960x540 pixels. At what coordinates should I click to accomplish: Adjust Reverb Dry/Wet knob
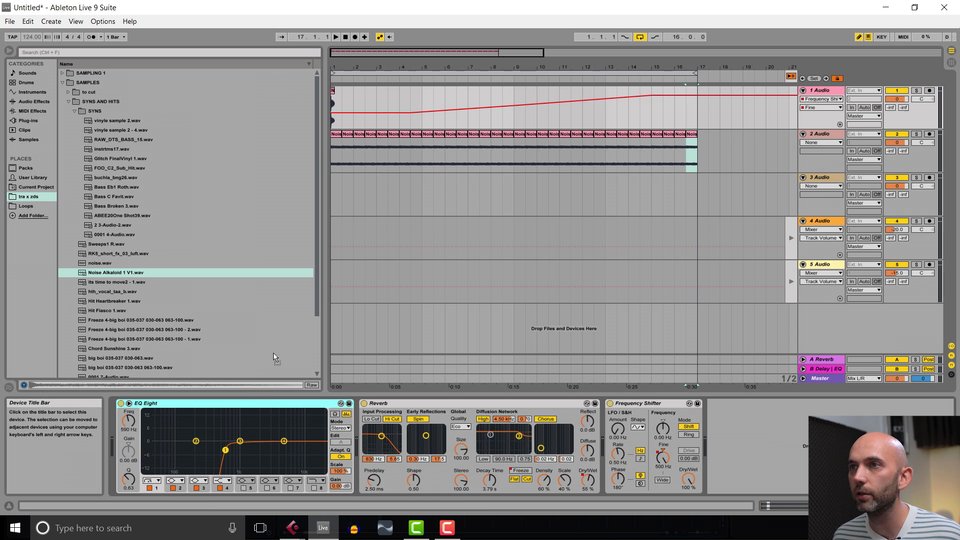pos(588,481)
